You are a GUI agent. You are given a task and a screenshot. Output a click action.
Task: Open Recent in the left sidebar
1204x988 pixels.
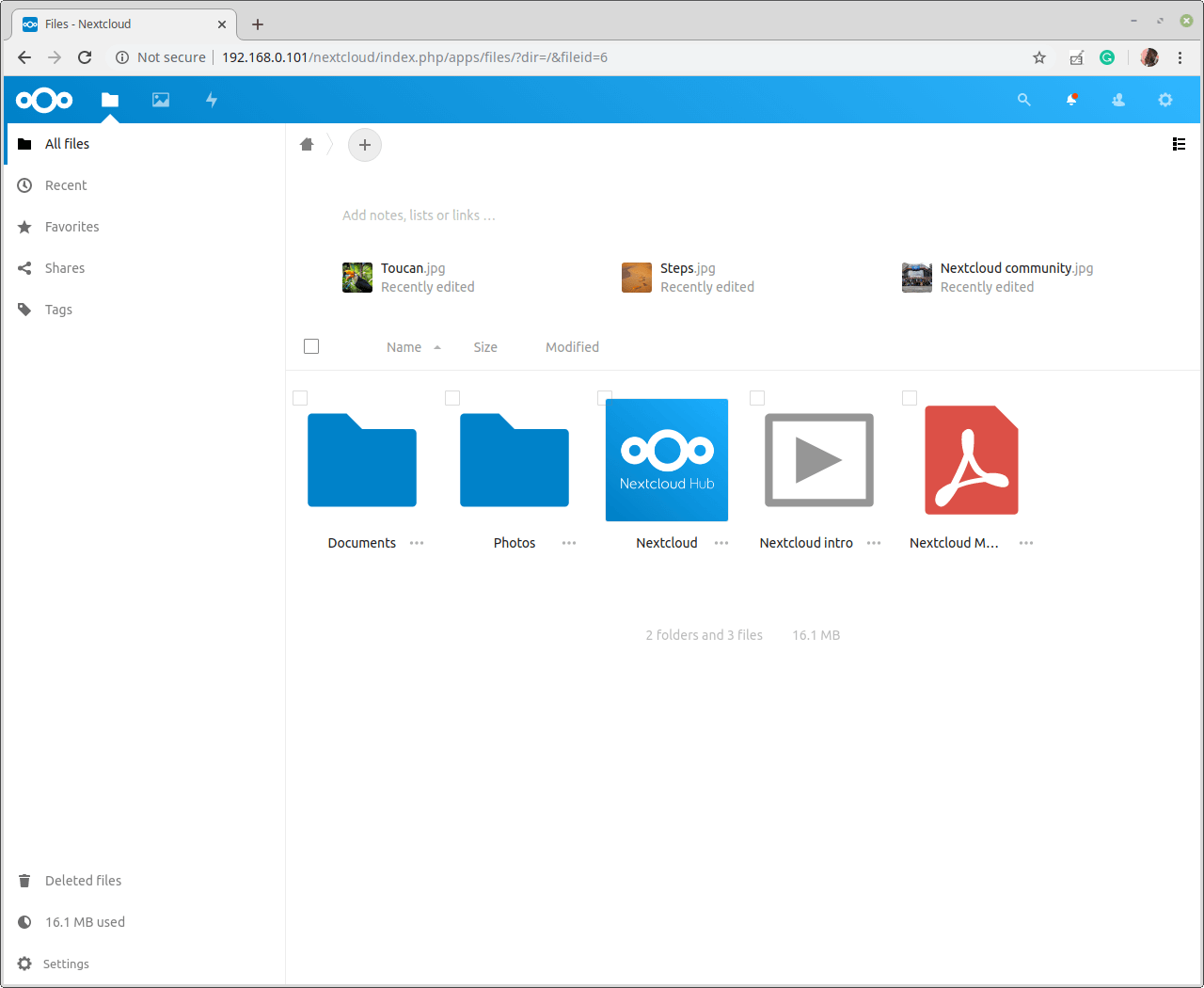(x=66, y=185)
